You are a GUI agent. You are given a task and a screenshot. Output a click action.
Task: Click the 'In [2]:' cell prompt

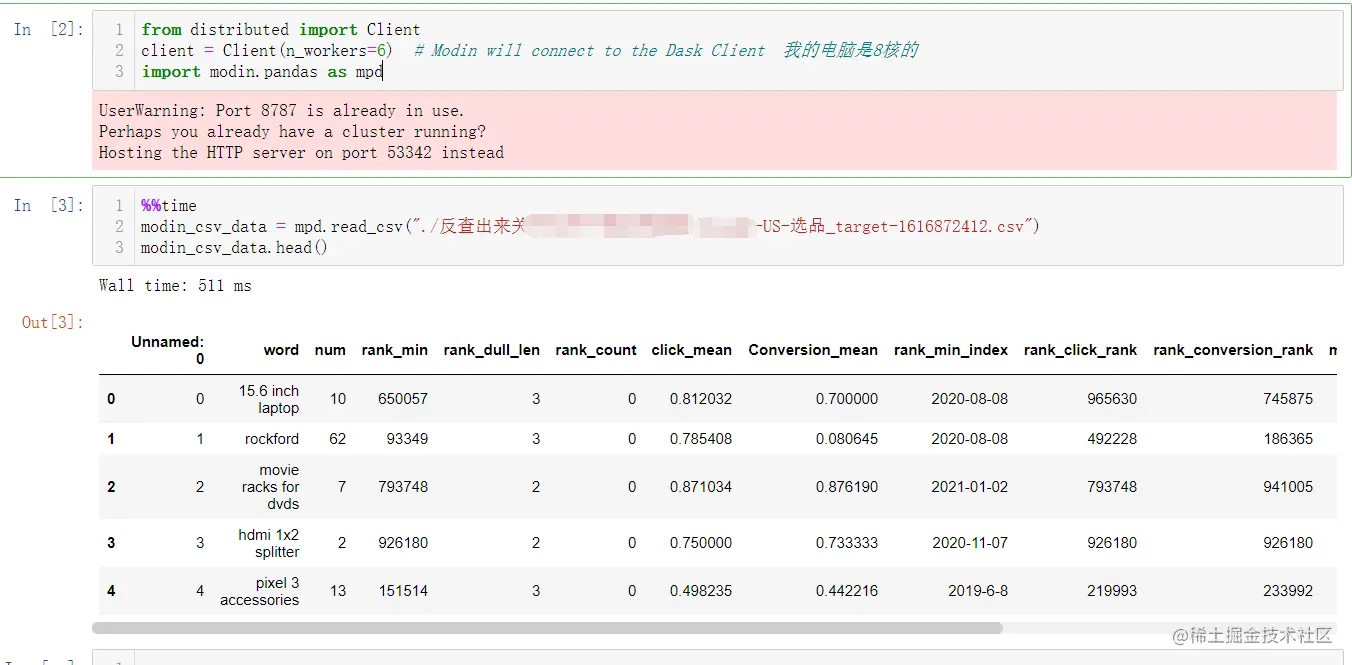(50, 30)
